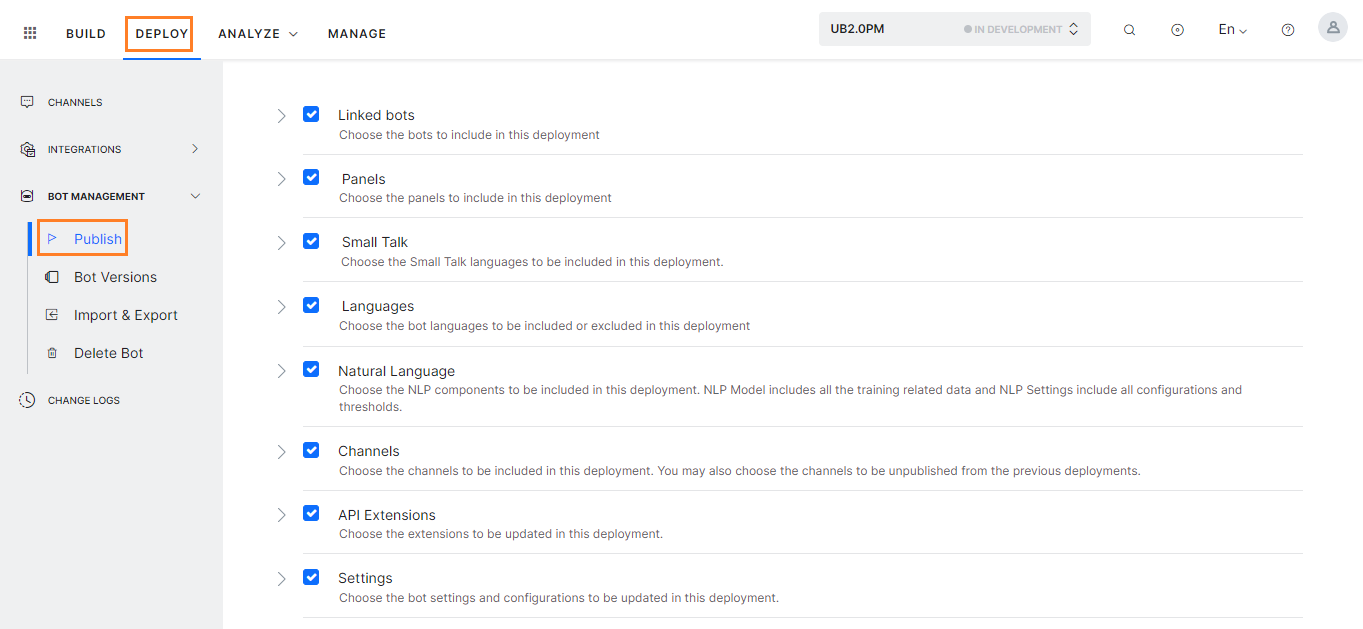
Task: Disable the Small Talk checkbox
Action: coord(311,241)
